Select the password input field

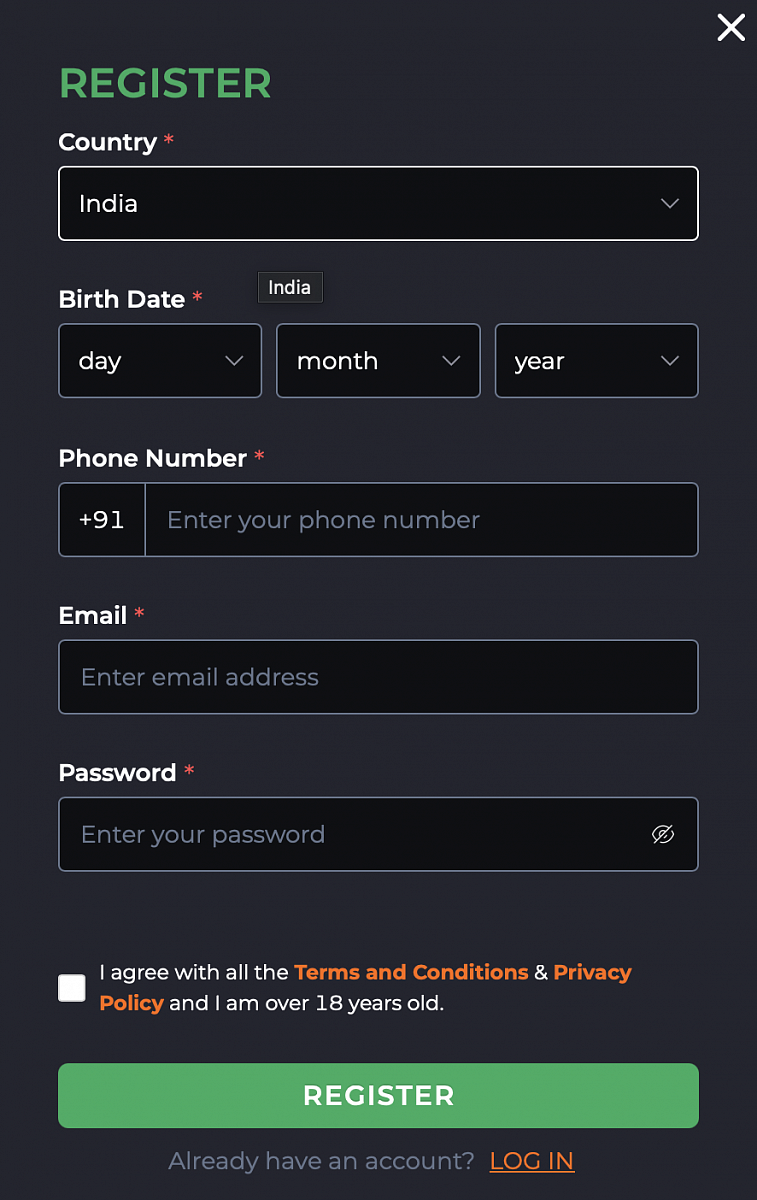(x=350, y=834)
